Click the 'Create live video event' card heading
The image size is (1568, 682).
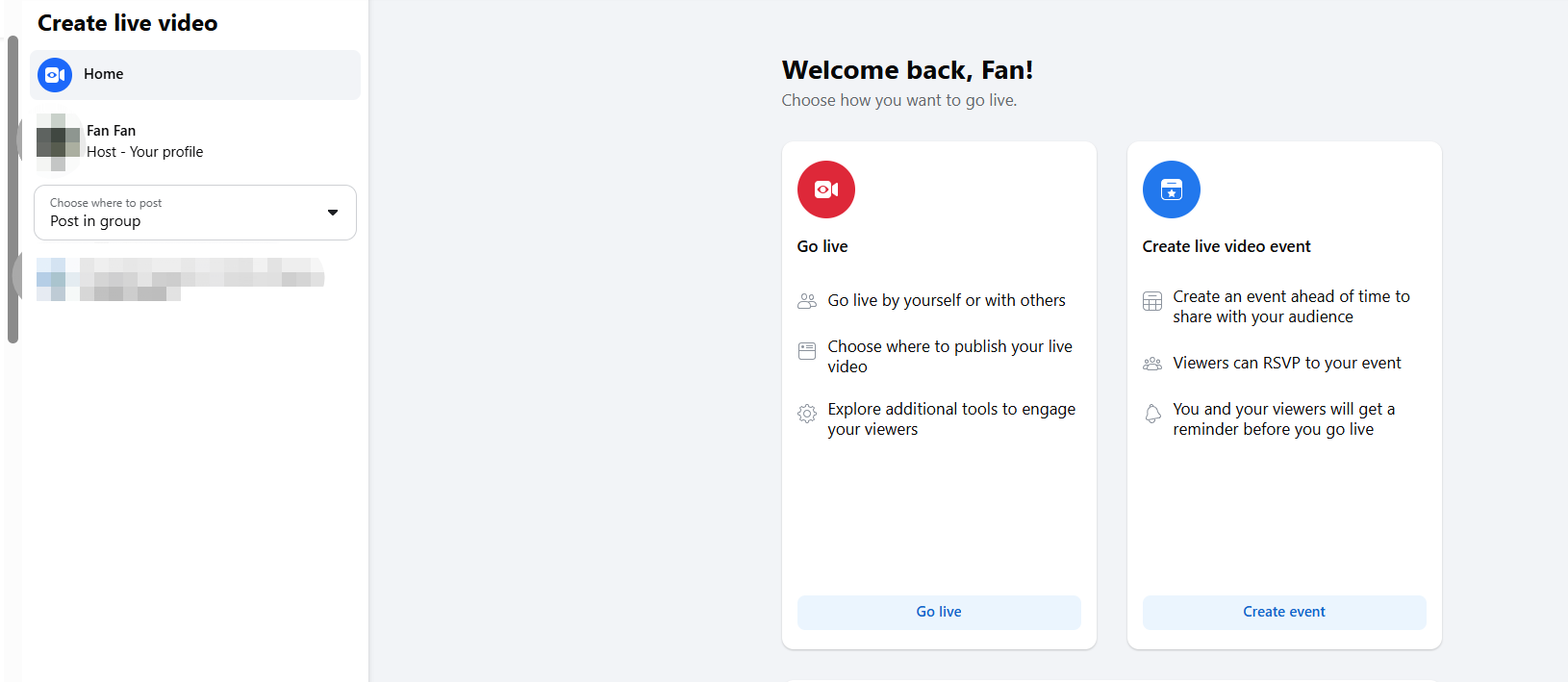[1226, 246]
